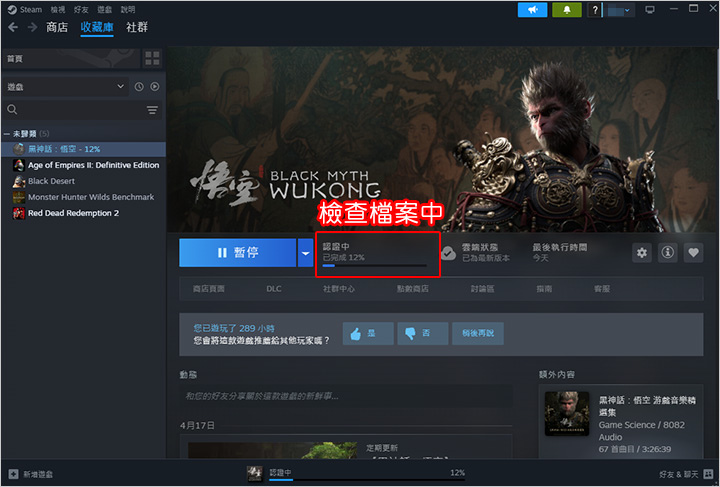Open the 說明 menu
Screen dimensions: 720x487
[128, 10]
